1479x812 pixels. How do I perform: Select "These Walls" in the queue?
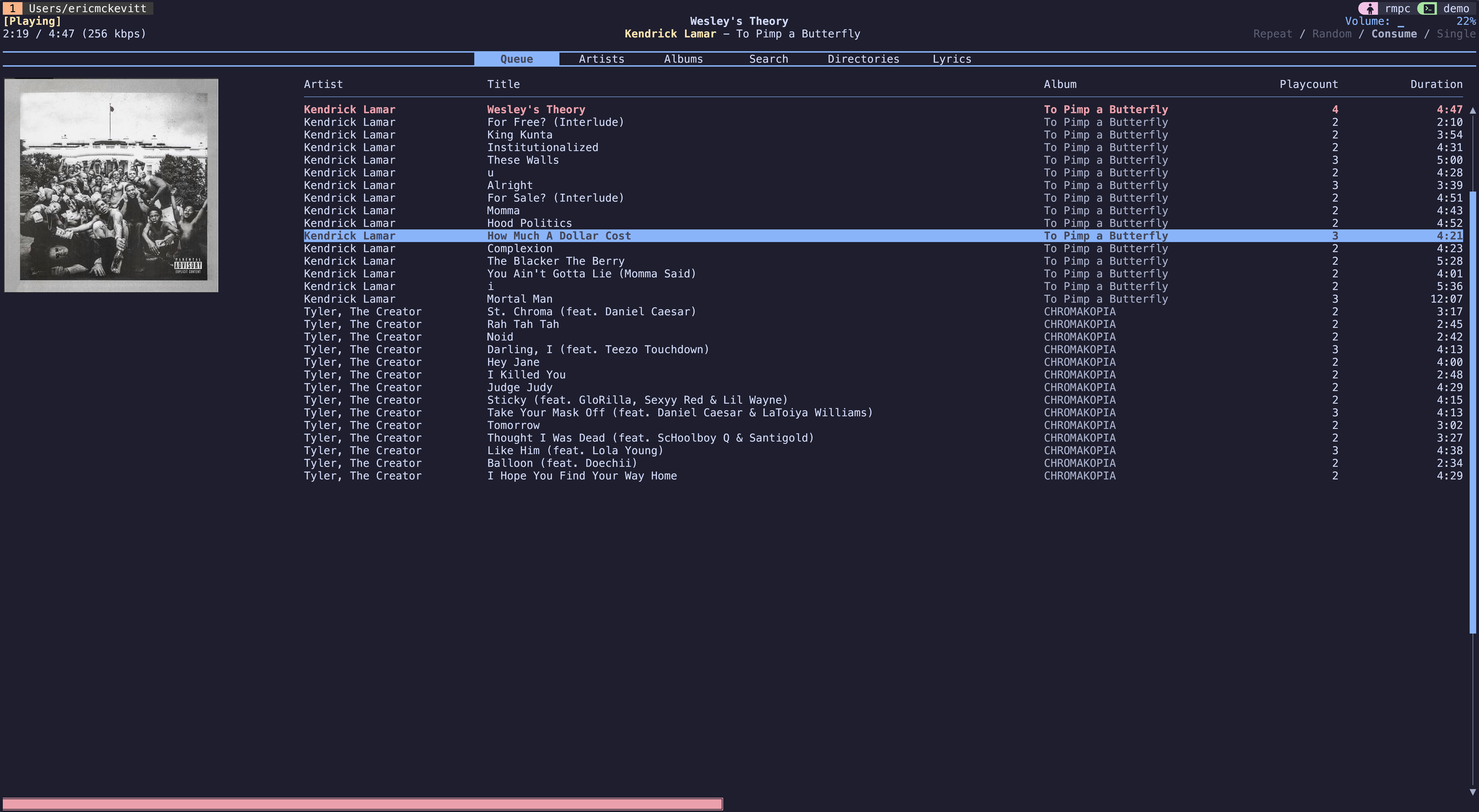tap(883, 160)
